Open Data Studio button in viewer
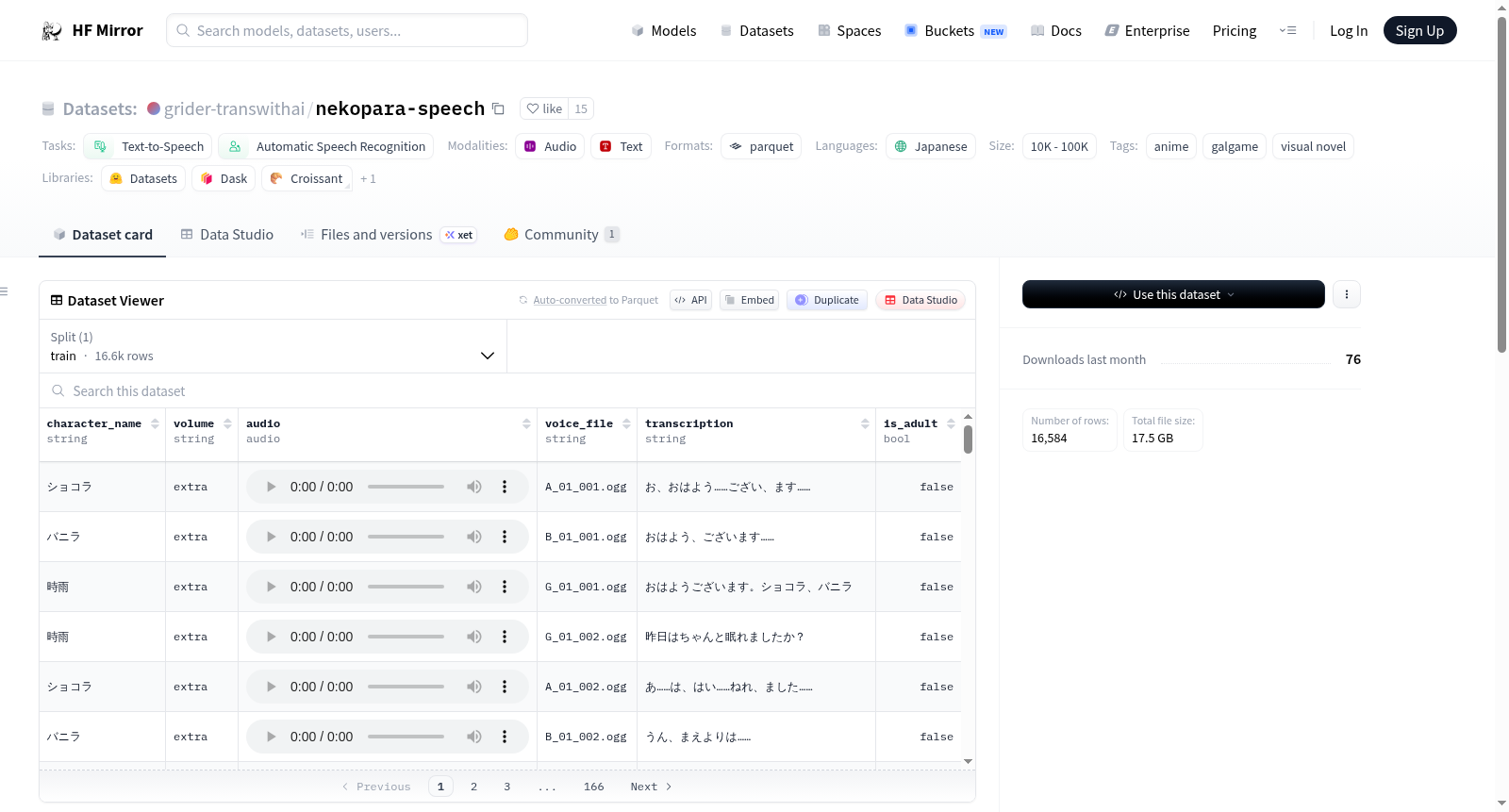 [x=920, y=300]
